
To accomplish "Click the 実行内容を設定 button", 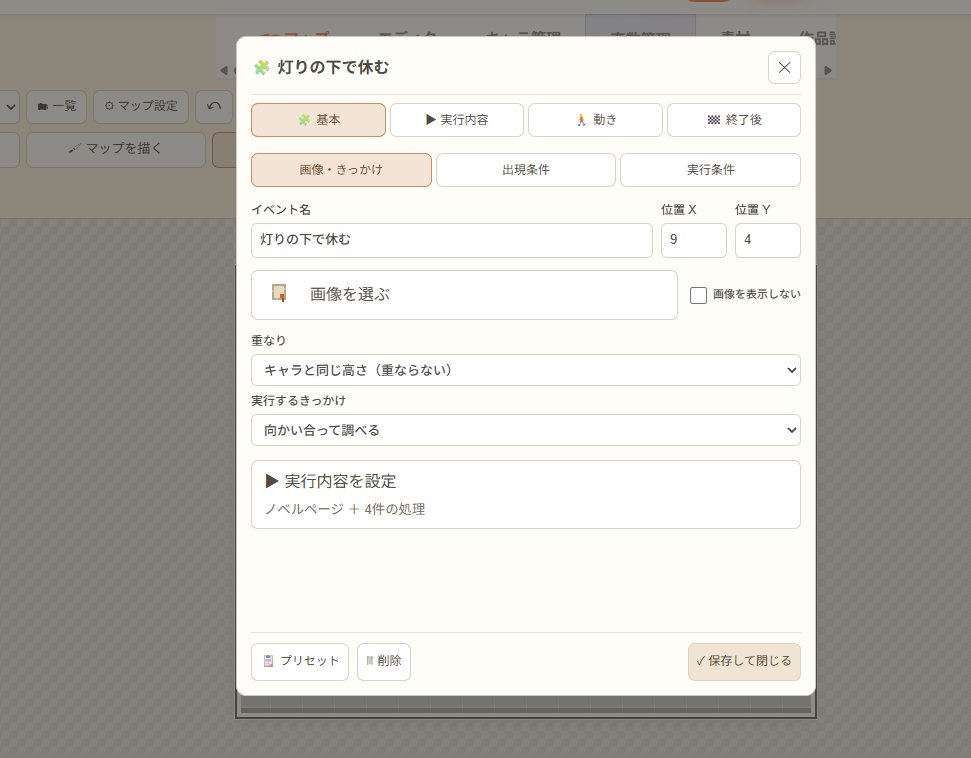I will click(526, 494).
